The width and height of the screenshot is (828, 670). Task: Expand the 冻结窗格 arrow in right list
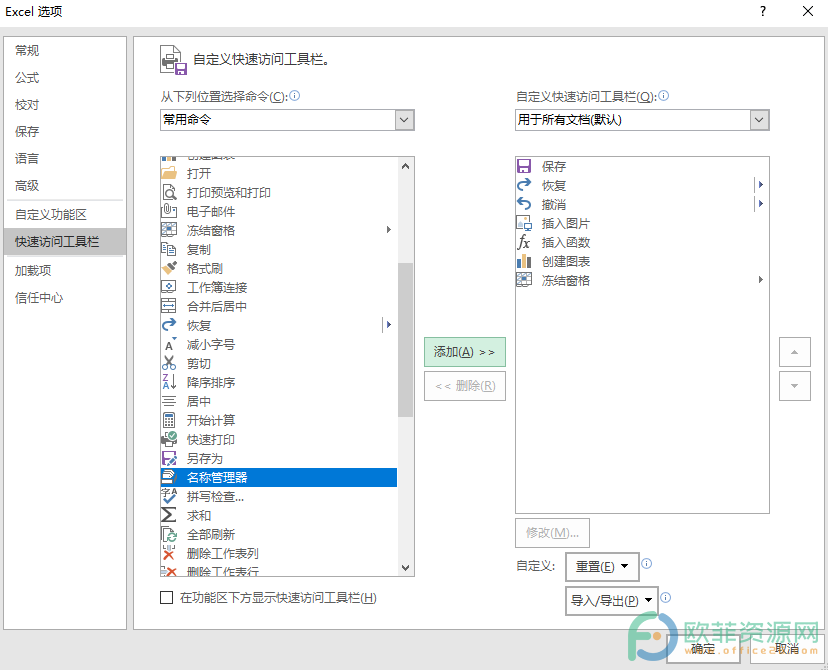tap(760, 280)
